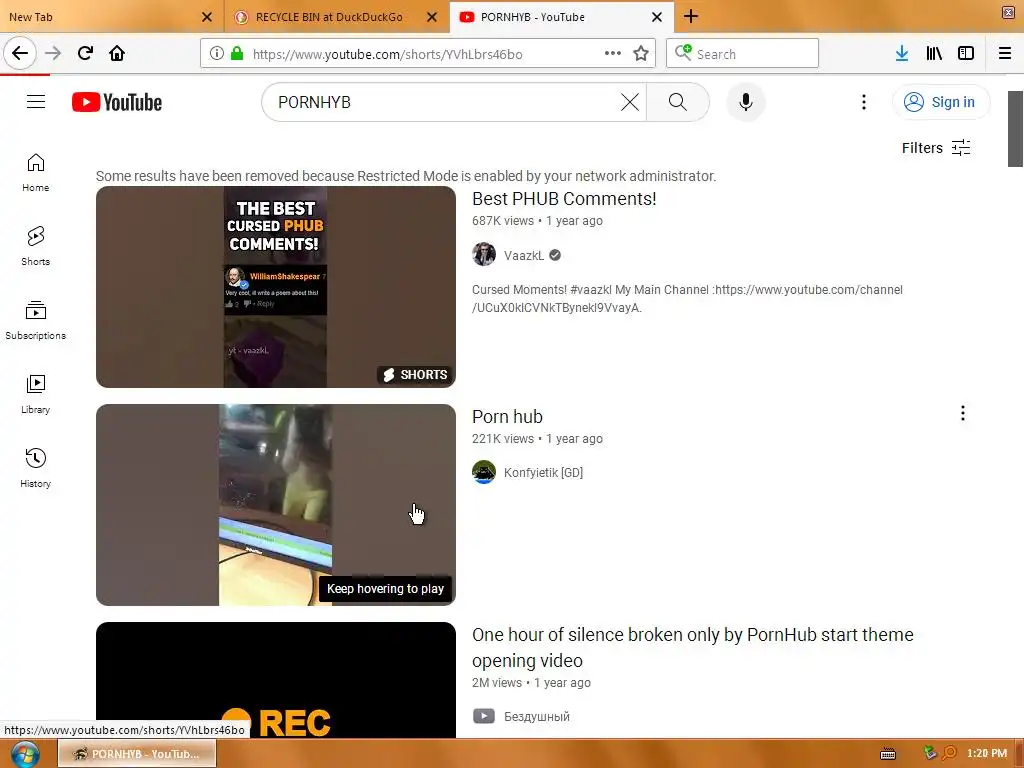This screenshot has width=1024, height=768.
Task: Open the Best PHUB Comments! video title
Action: click(x=564, y=199)
